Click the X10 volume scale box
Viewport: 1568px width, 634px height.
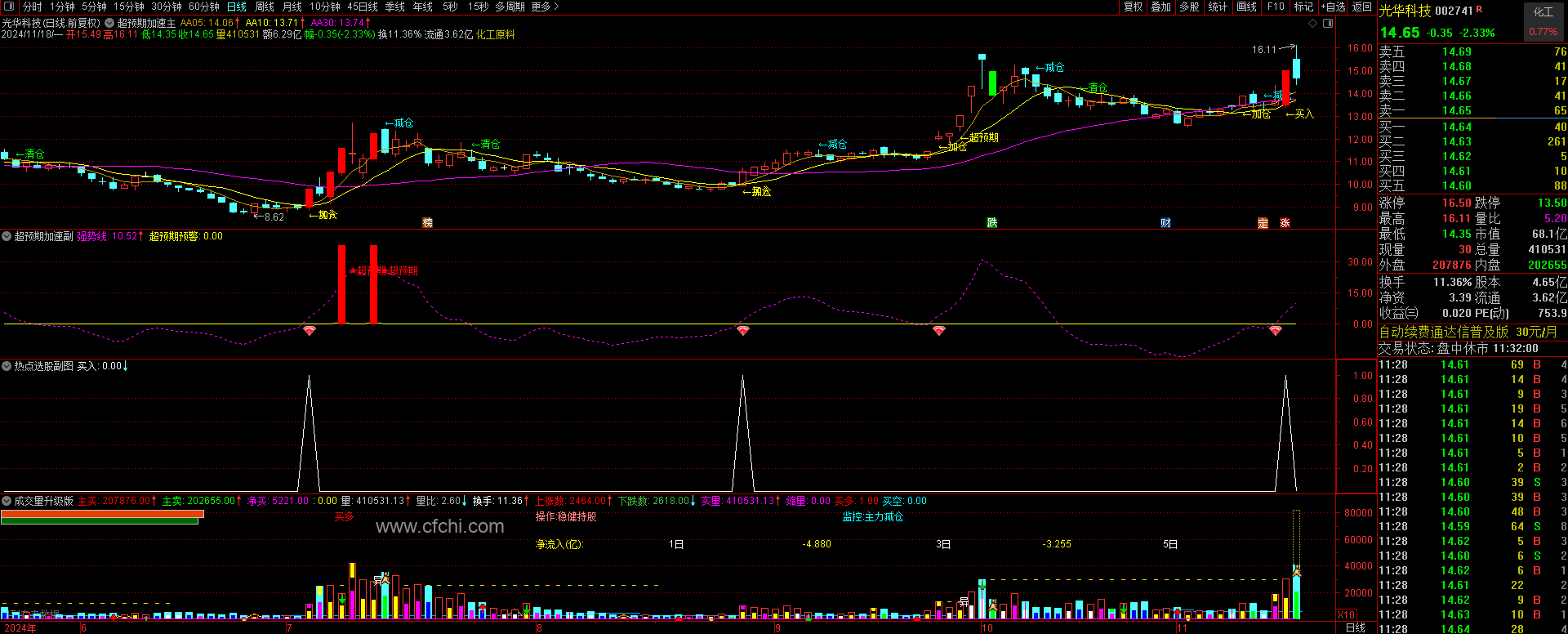pyautogui.click(x=1347, y=614)
